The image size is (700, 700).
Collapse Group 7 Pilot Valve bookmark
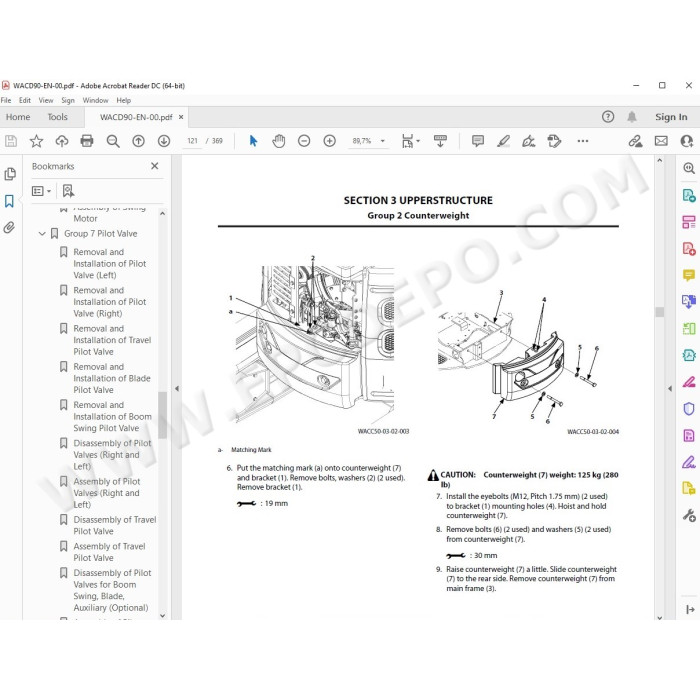(x=42, y=233)
